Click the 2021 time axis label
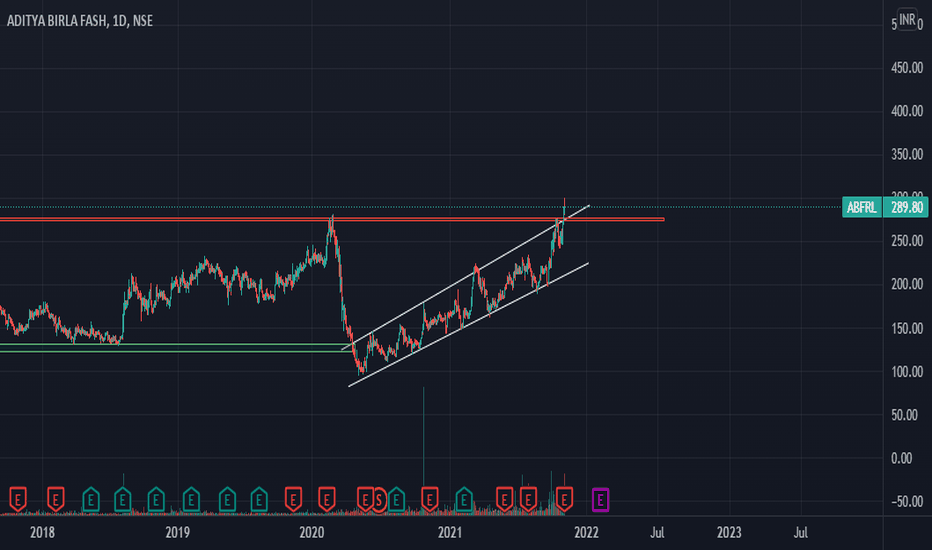The image size is (932, 550). [450, 532]
